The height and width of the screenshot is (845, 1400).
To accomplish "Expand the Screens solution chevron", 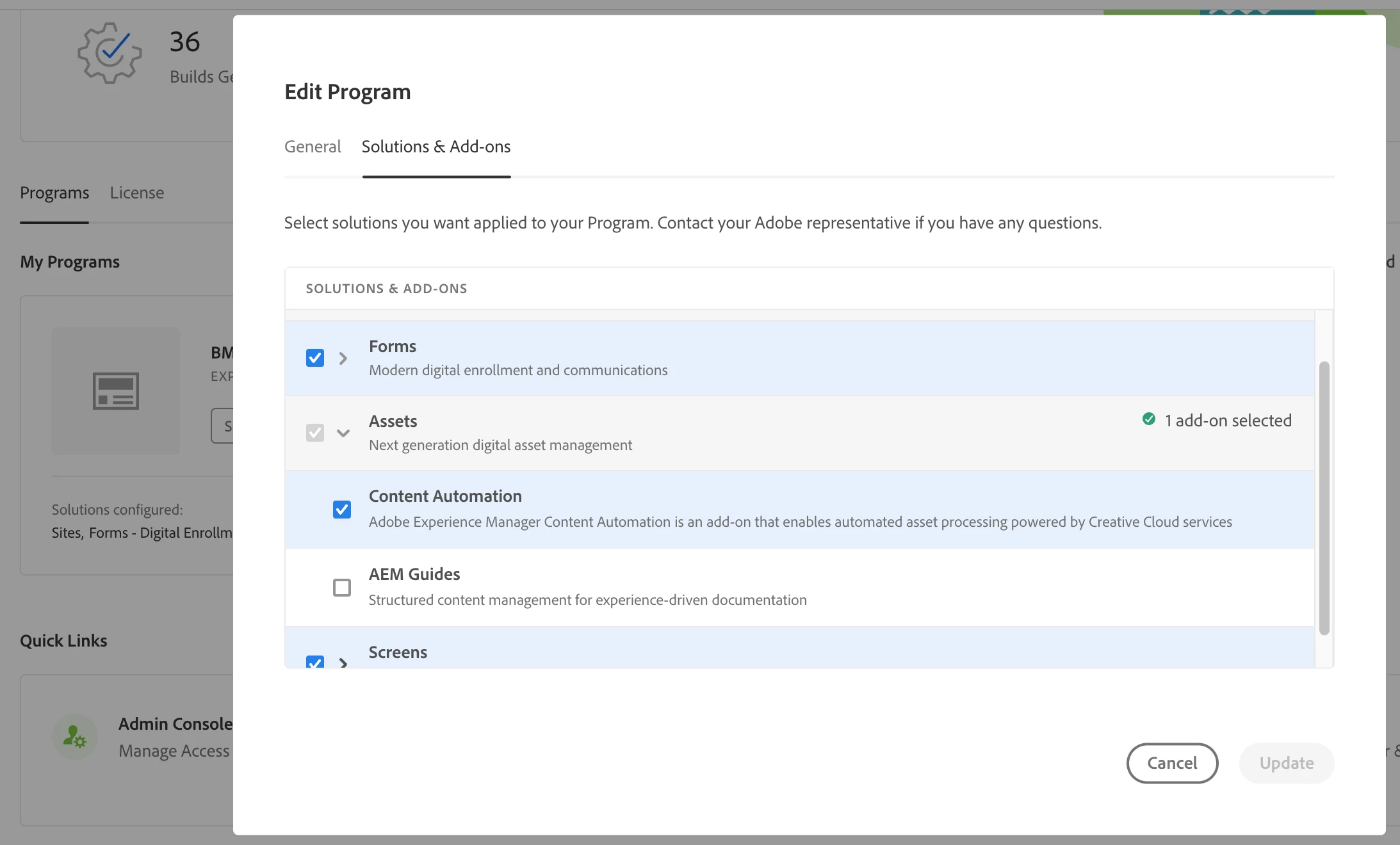I will [343, 663].
